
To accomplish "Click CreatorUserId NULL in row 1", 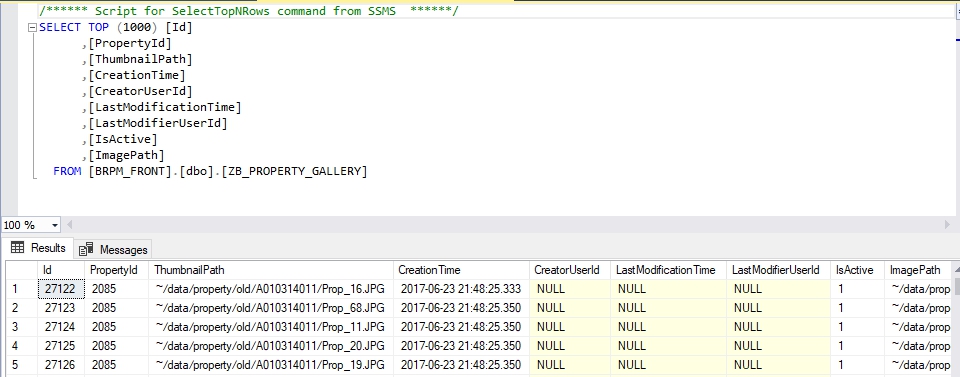I will 570,288.
